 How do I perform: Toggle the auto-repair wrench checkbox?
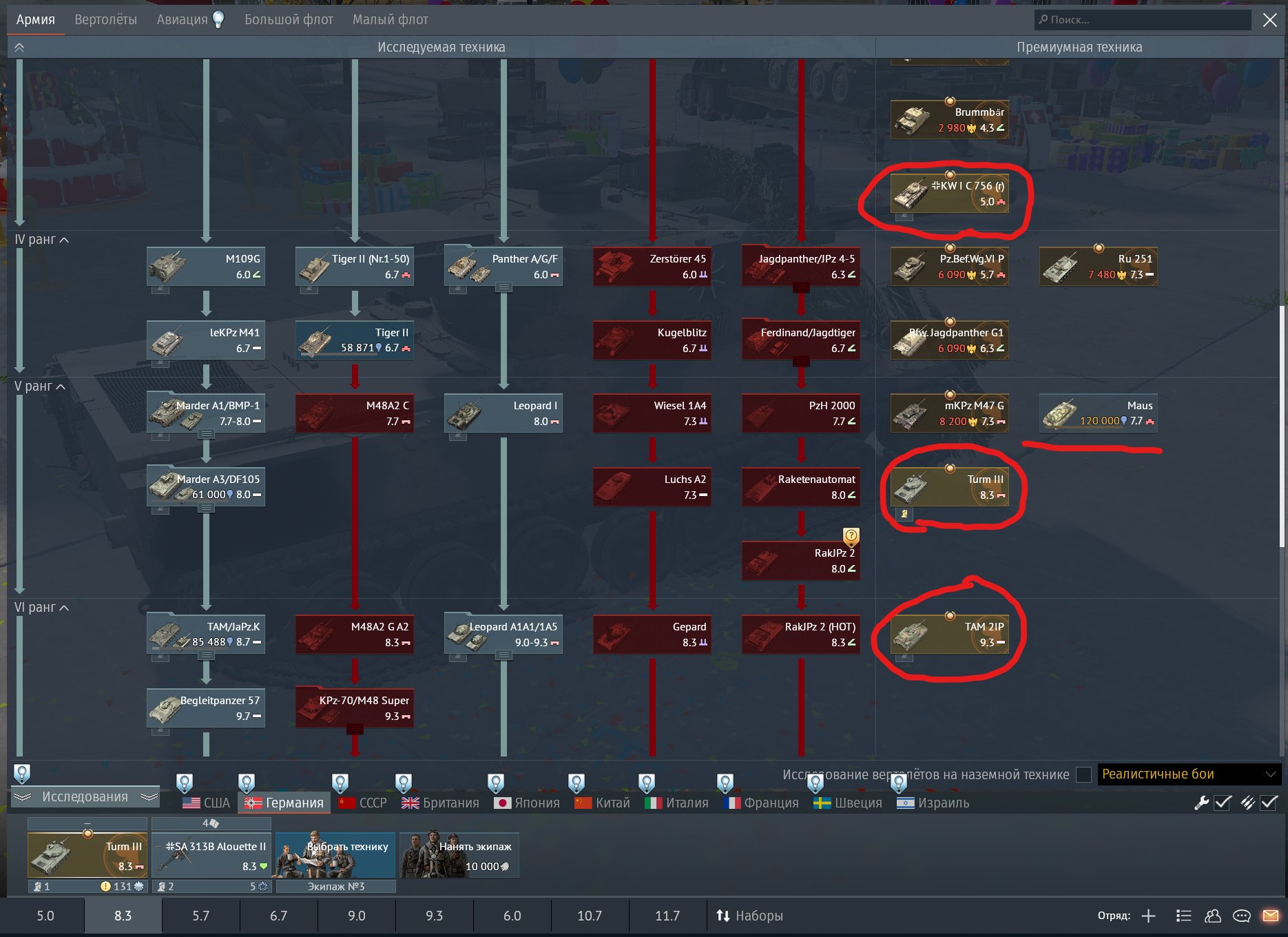tap(1223, 803)
